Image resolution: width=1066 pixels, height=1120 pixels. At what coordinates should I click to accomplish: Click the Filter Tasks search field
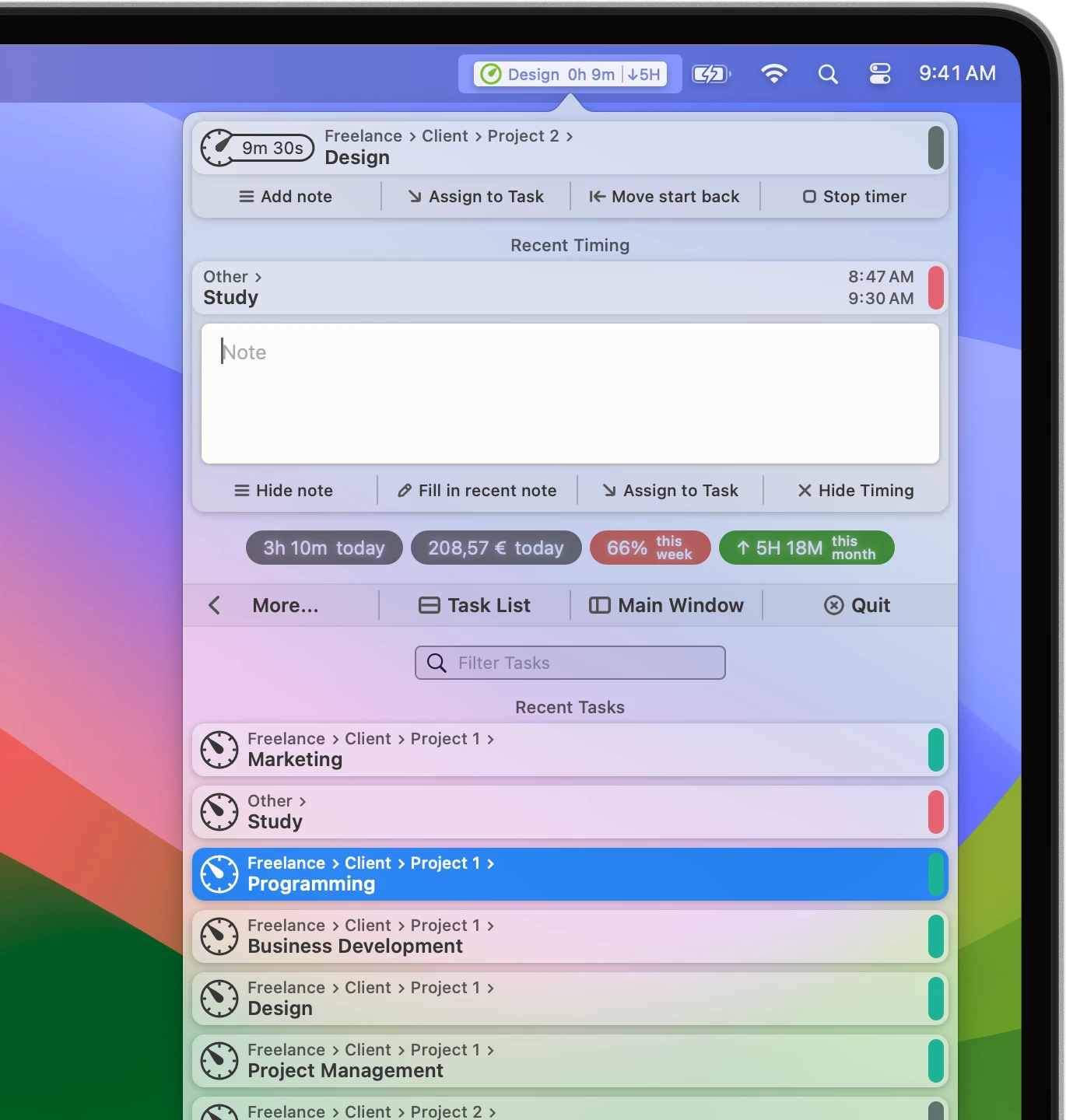(570, 663)
